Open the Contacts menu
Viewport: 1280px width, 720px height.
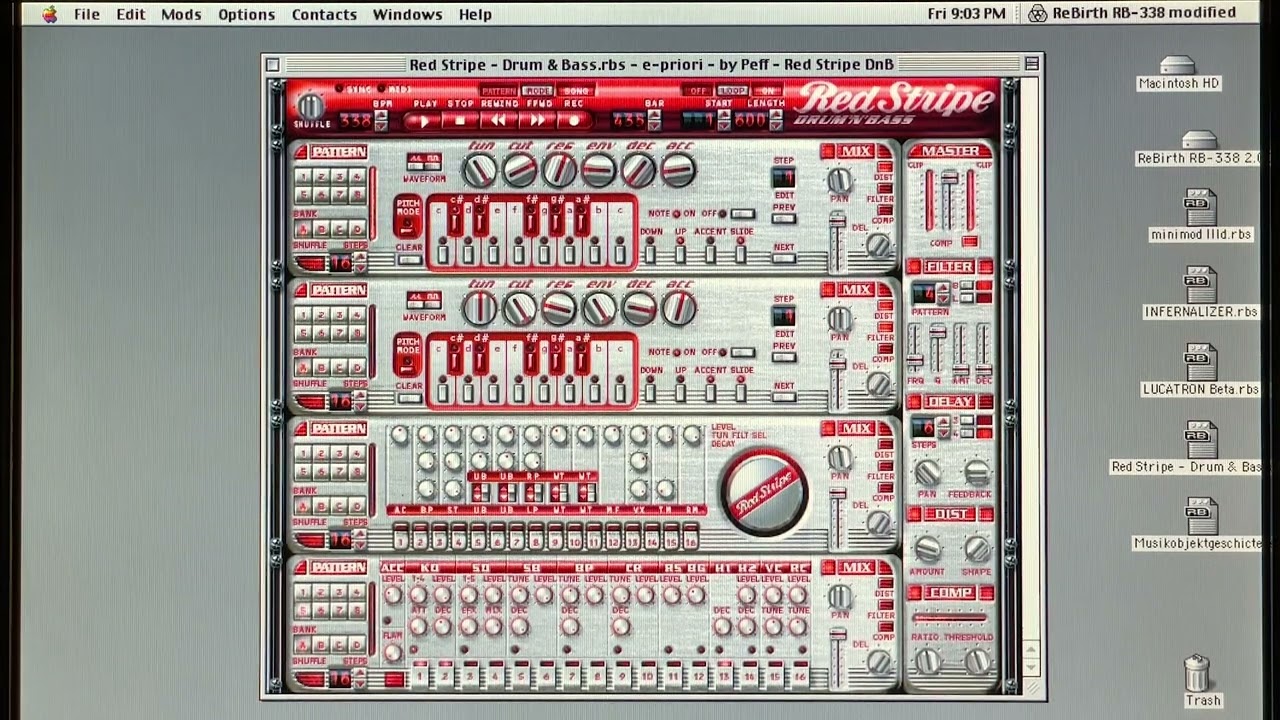pyautogui.click(x=324, y=14)
